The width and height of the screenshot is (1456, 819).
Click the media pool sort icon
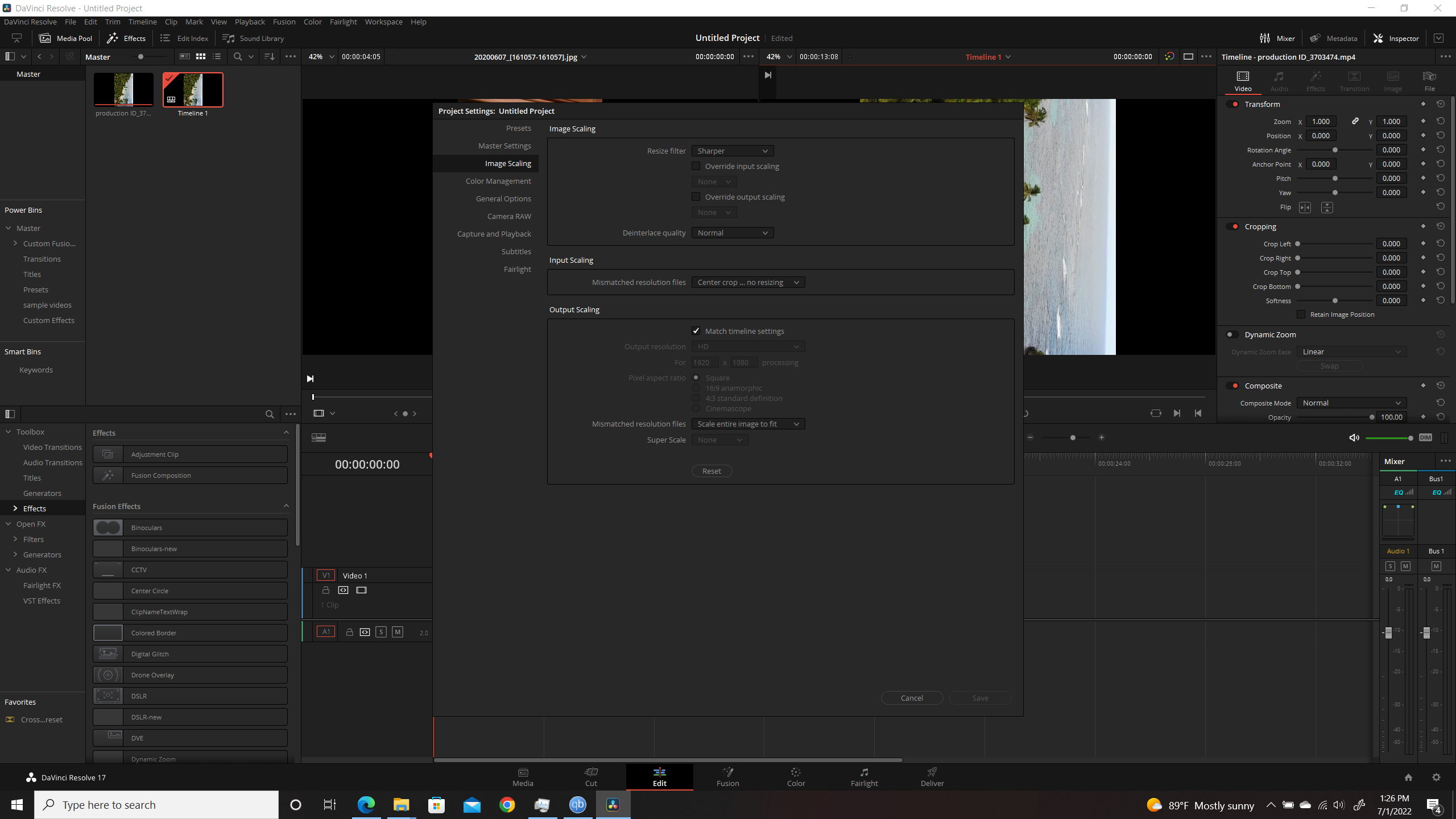coord(270,56)
